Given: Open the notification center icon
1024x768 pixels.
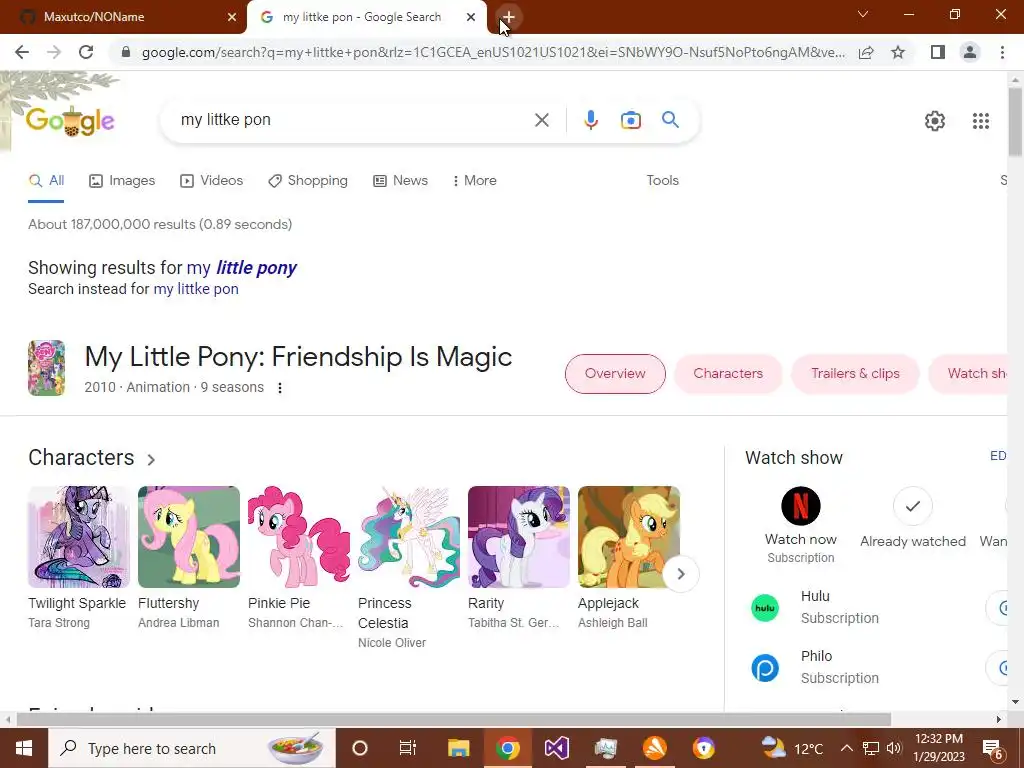Looking at the screenshot, I should click(992, 748).
